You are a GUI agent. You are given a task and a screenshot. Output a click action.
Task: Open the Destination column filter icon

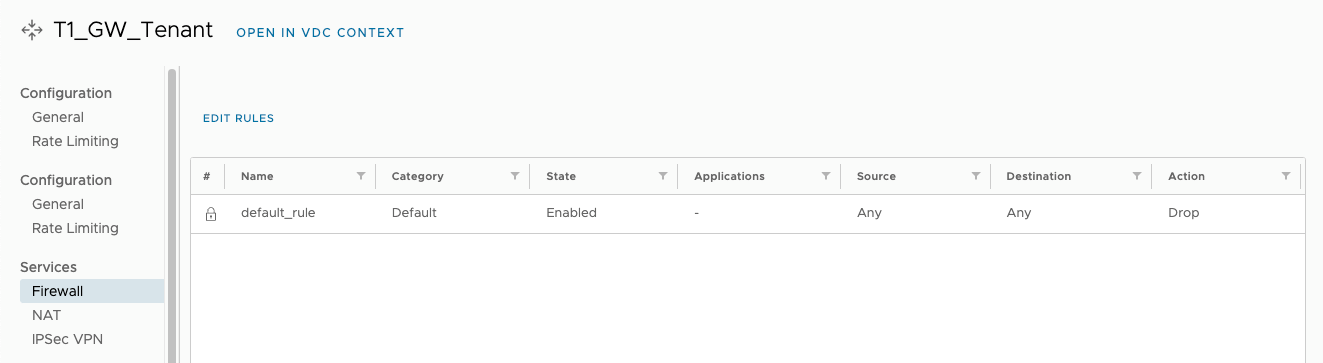pos(1137,176)
